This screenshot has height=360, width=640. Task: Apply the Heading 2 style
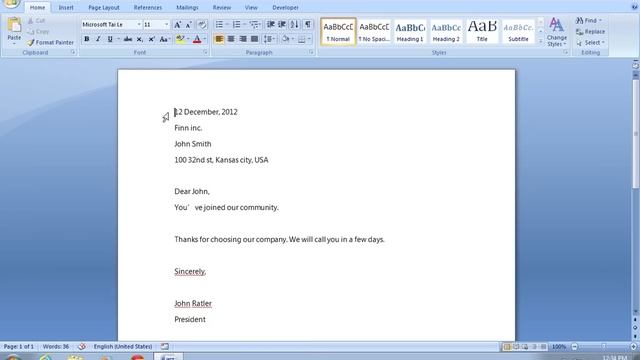coord(446,31)
